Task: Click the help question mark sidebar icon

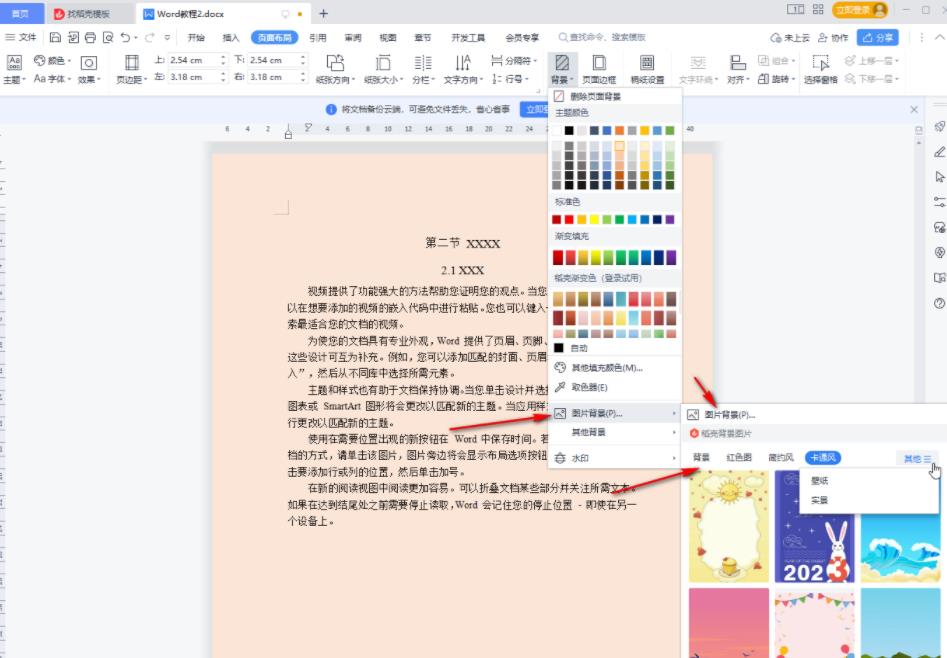Action: [939, 303]
